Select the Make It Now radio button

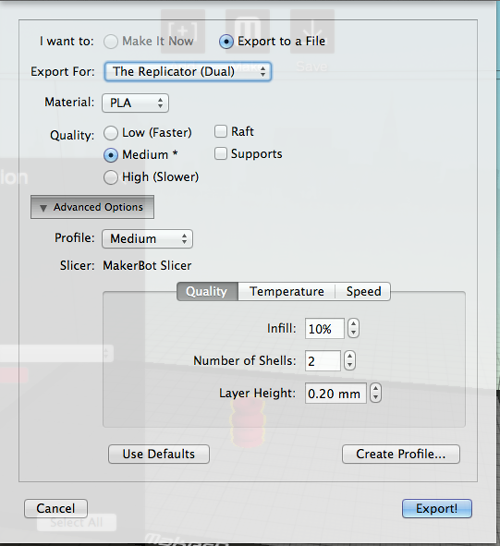pyautogui.click(x=111, y=42)
